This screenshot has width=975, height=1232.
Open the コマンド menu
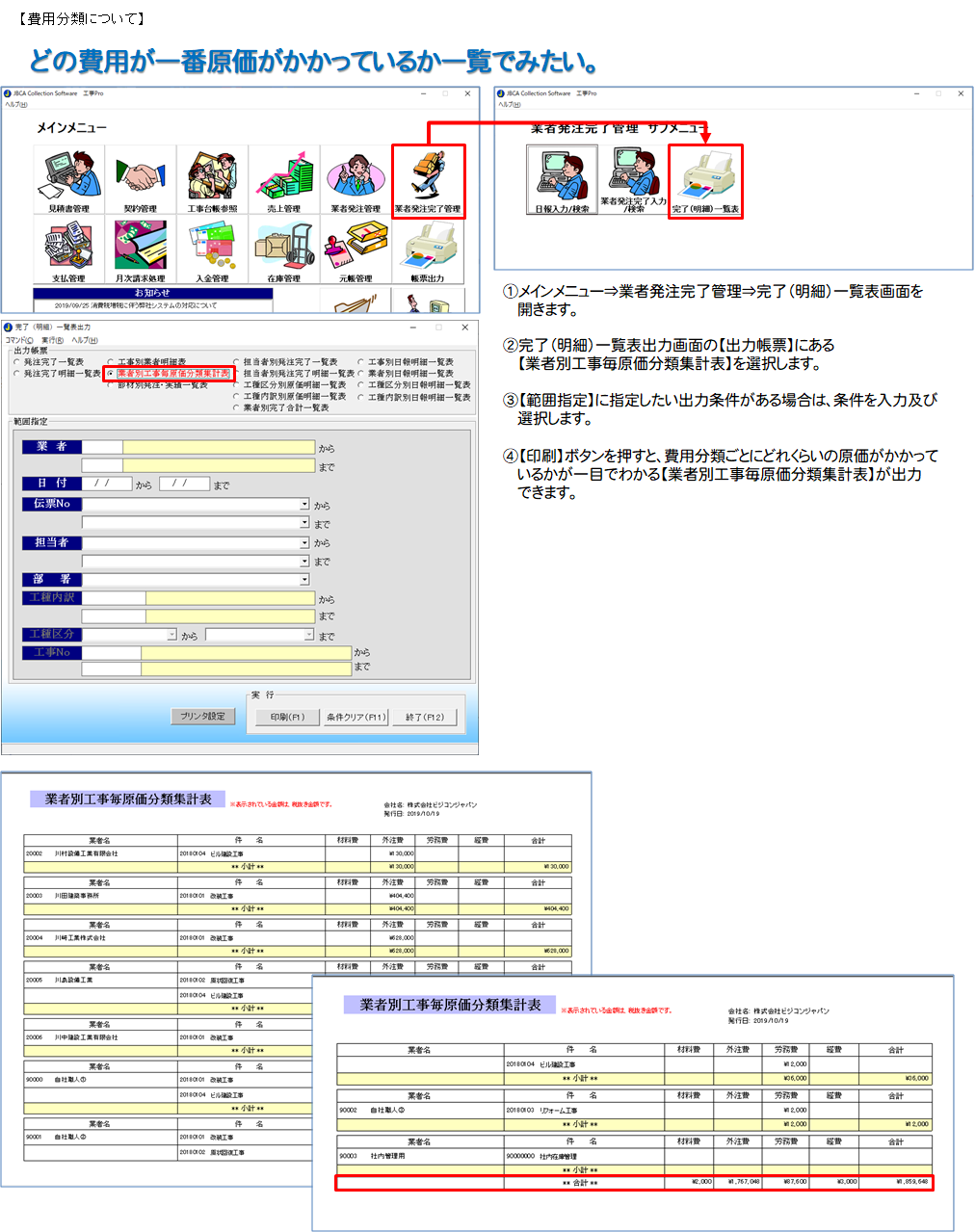click(x=18, y=340)
